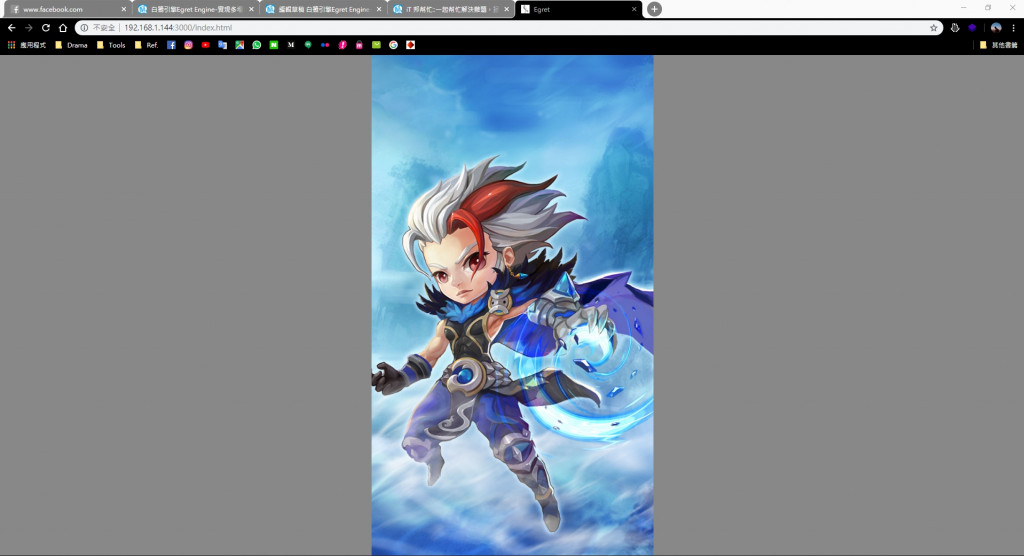Screen dimensions: 1024x556
Task: Open the Facebook bookmark icon
Action: pos(171,45)
